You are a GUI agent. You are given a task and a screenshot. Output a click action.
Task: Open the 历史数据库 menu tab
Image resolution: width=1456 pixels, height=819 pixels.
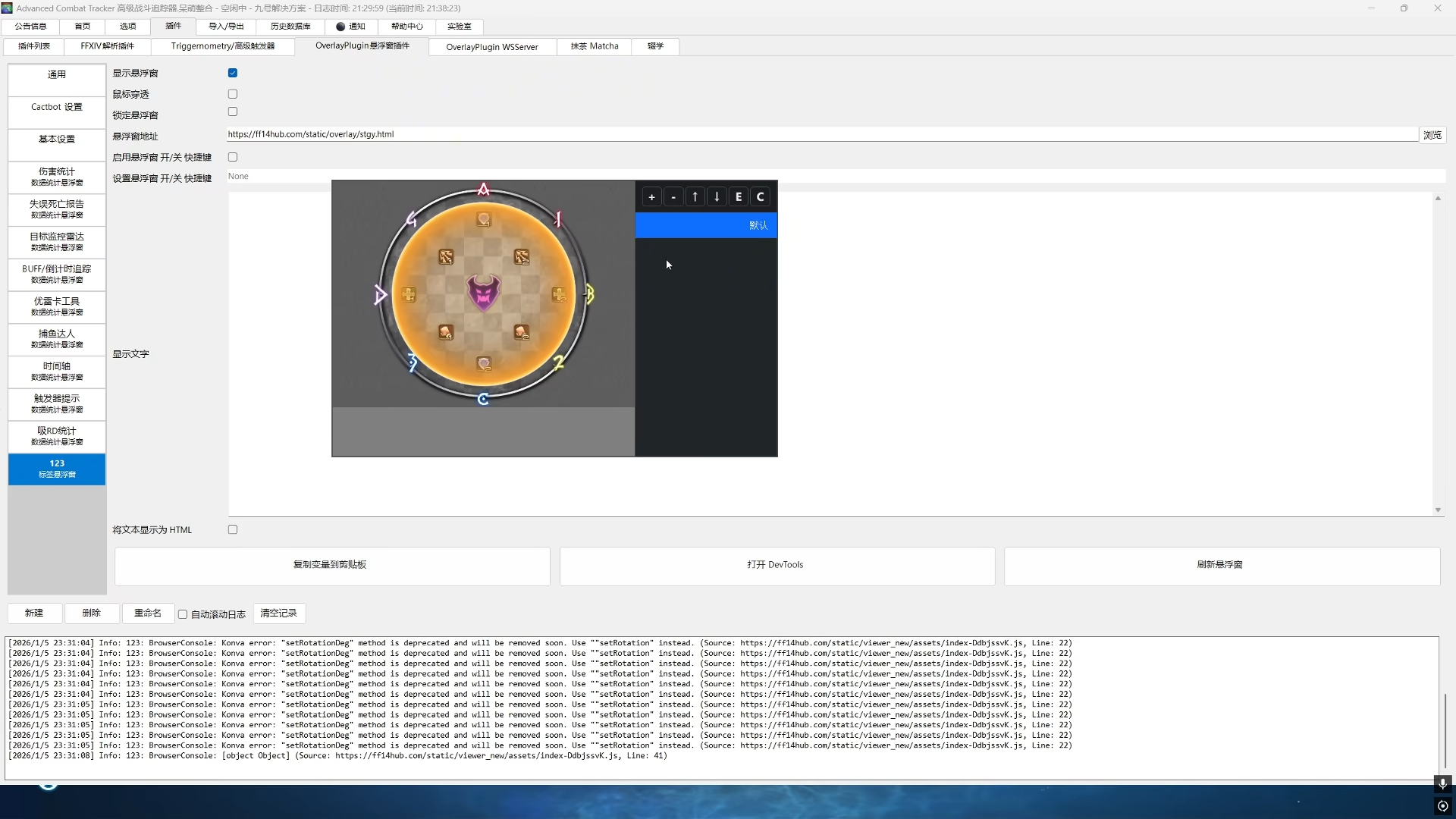(x=290, y=27)
